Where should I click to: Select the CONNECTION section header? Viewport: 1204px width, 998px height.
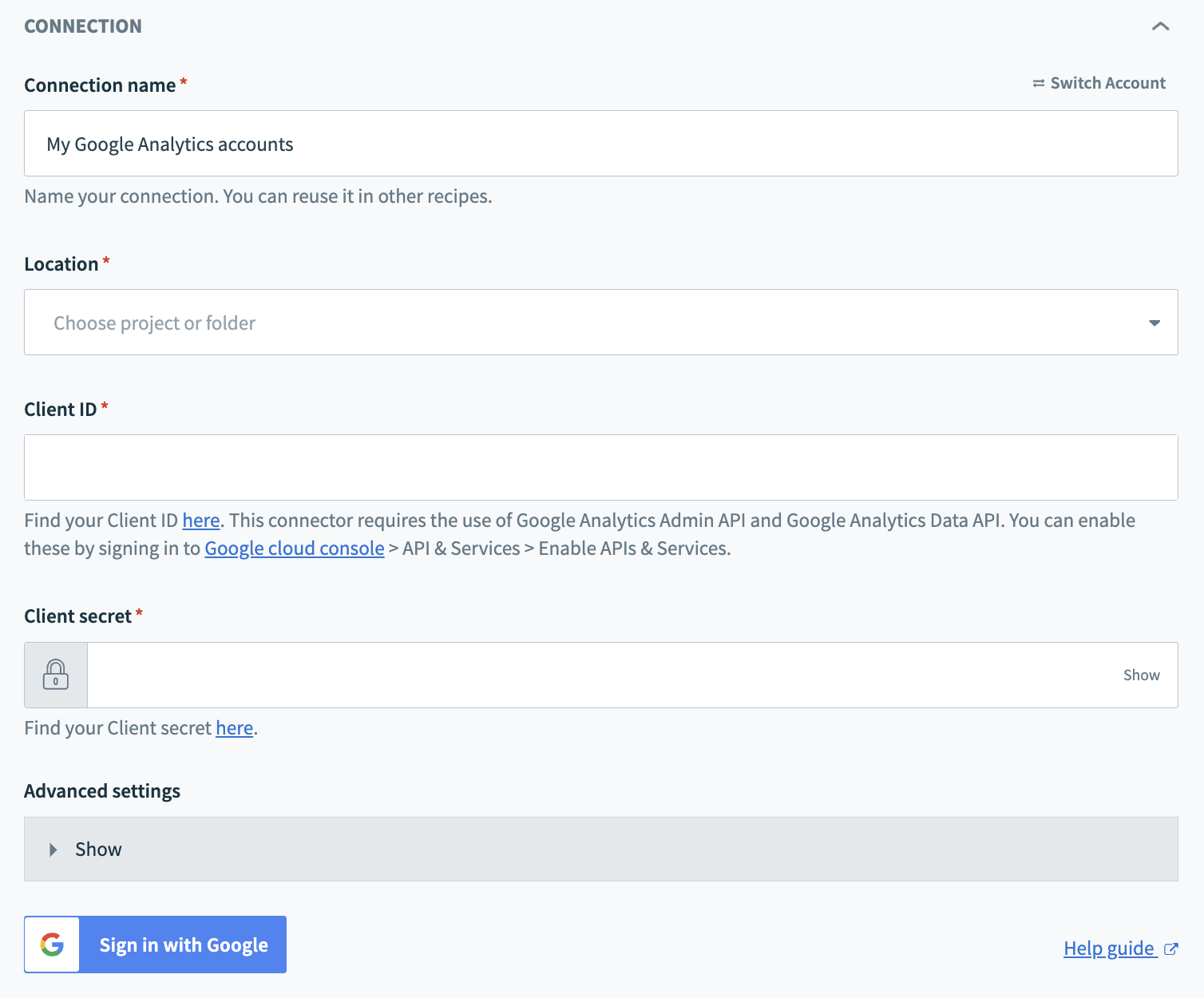pos(82,26)
